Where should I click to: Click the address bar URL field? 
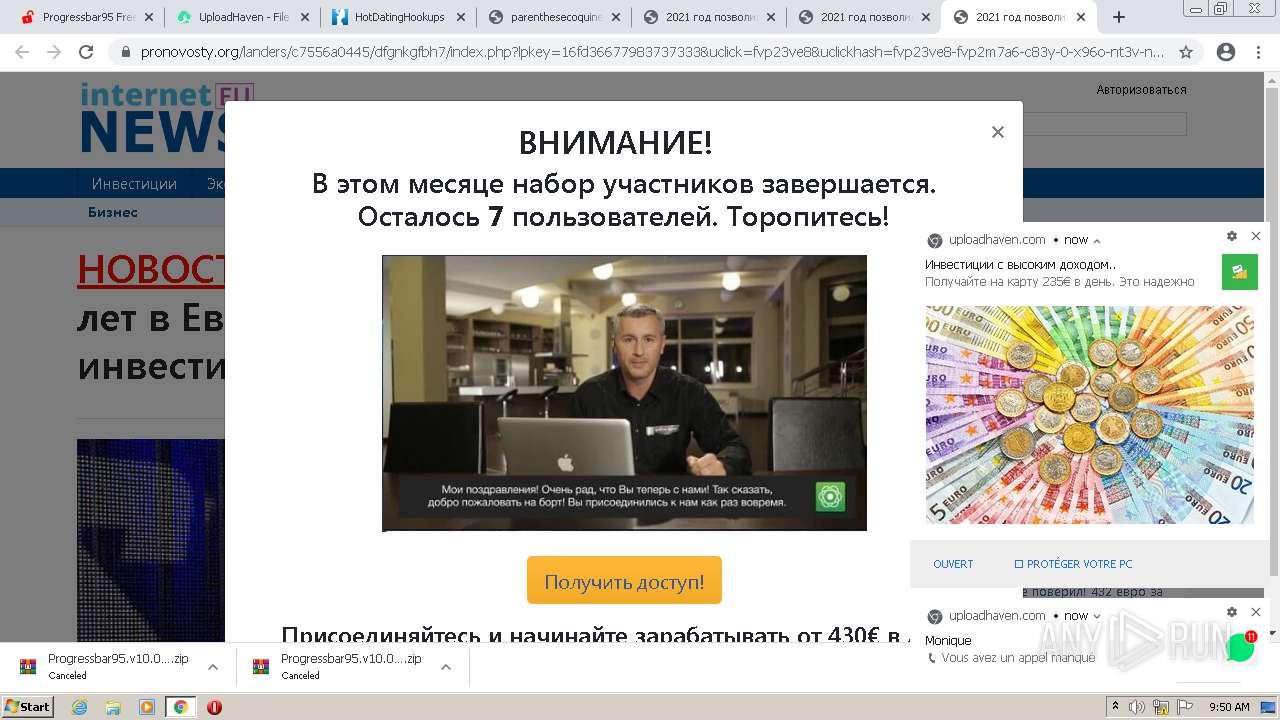[x=652, y=52]
